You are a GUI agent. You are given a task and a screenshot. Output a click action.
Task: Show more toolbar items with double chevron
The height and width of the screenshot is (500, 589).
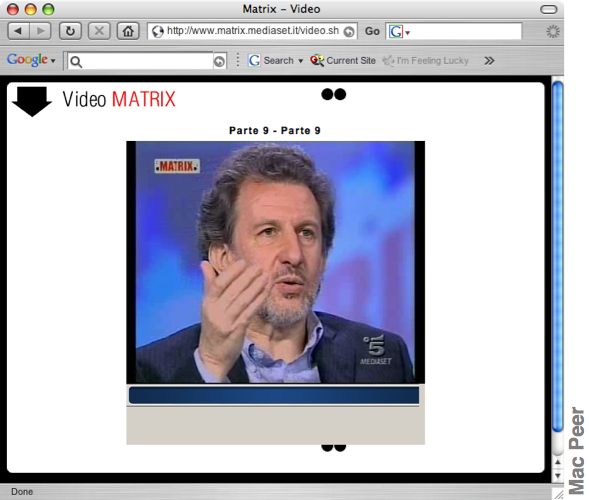pyautogui.click(x=489, y=60)
